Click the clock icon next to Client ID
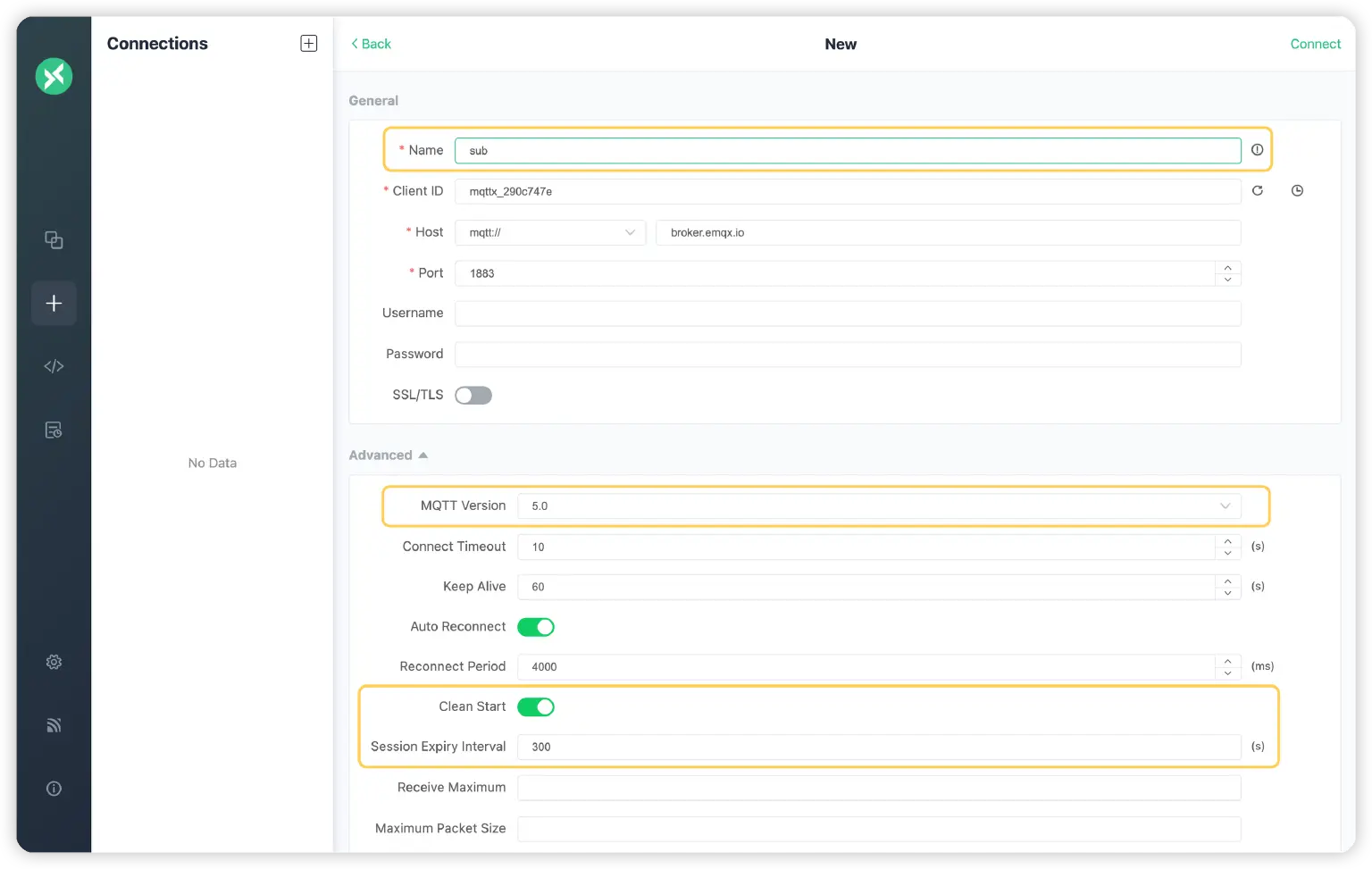The image size is (1372, 869). [x=1297, y=191]
